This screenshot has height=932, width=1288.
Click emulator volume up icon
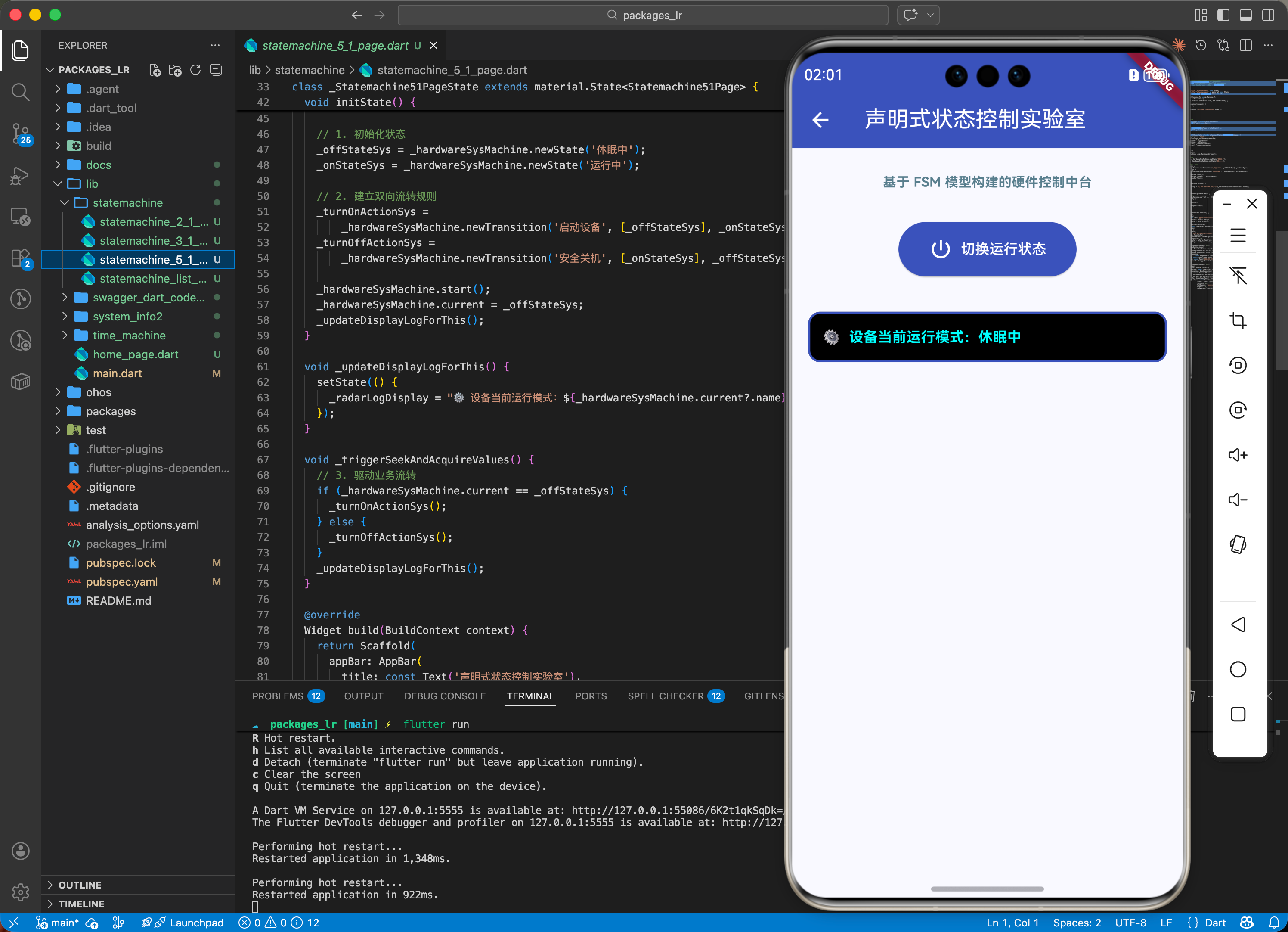pyautogui.click(x=1238, y=455)
